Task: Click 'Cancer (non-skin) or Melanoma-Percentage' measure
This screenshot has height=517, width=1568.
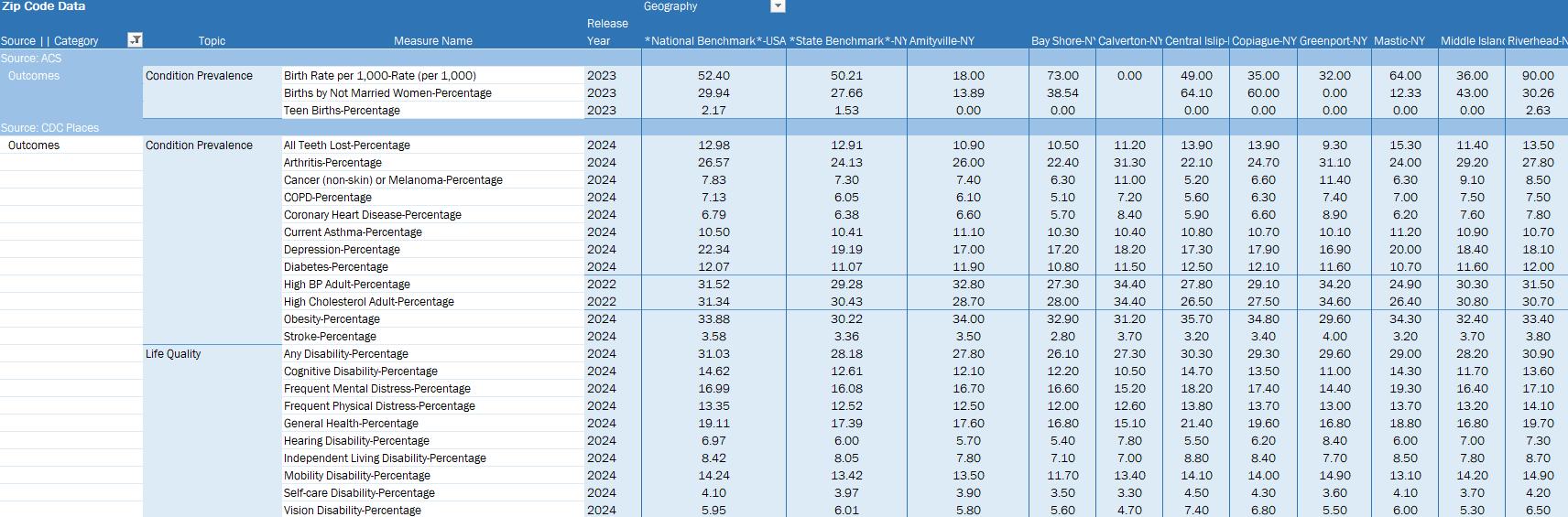Action: coord(393,180)
